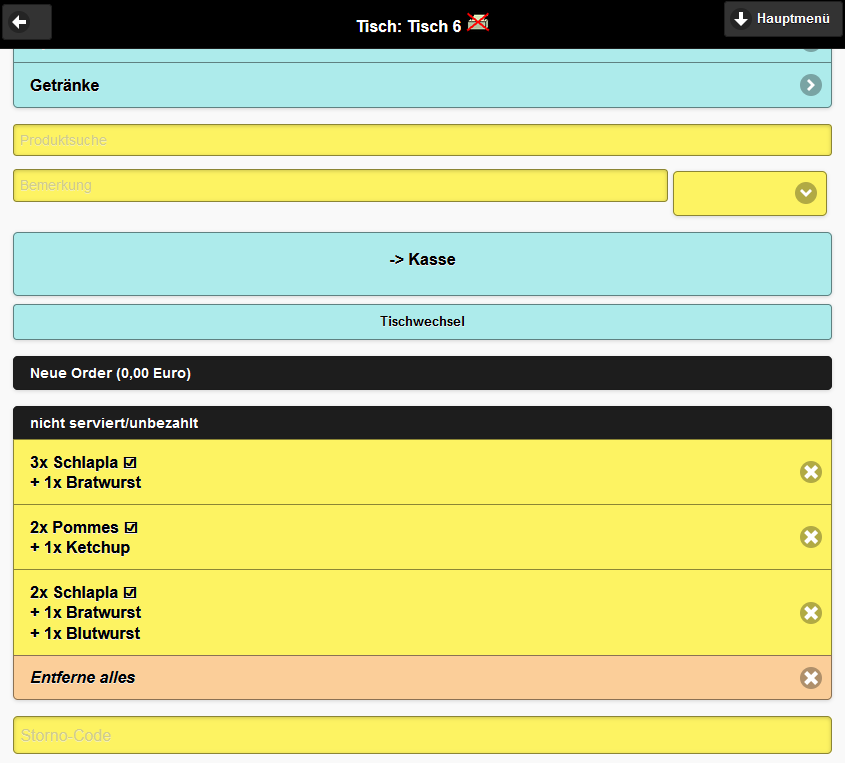845x763 pixels.
Task: Click the Bemerkung text field
Action: pos(340,185)
